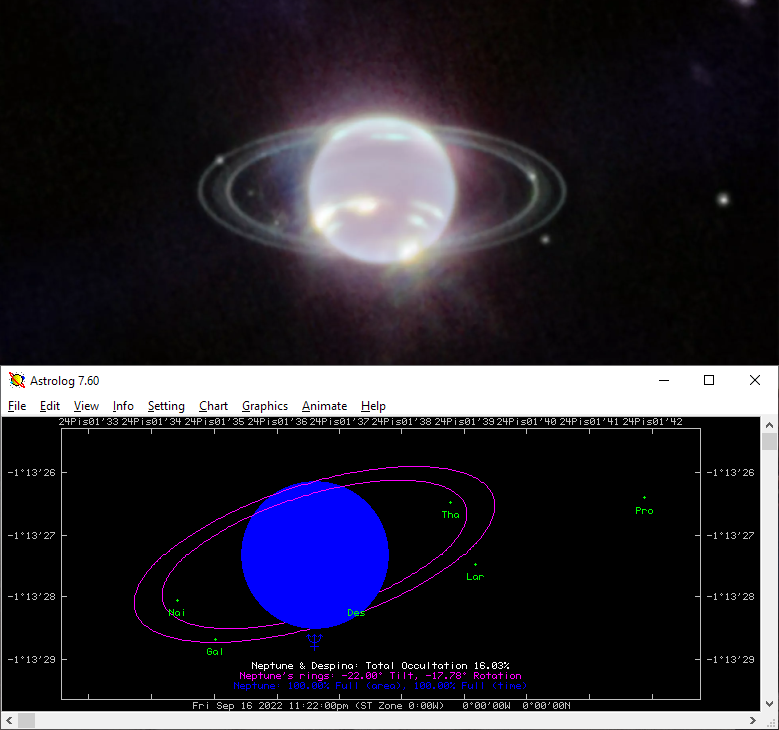Select the Naiad moon label Nai
The image size is (779, 730).
click(177, 612)
